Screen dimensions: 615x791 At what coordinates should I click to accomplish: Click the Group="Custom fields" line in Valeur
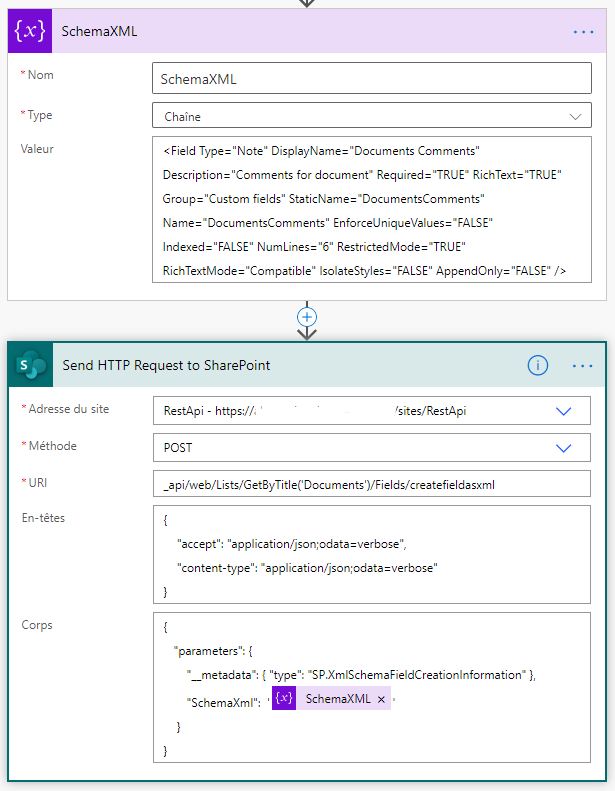click(323, 199)
